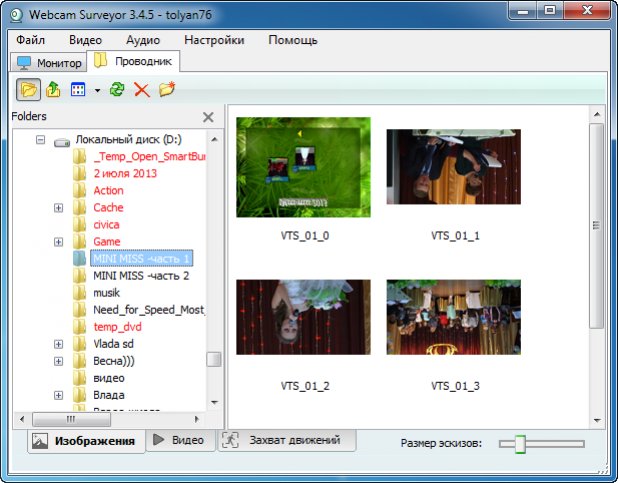Viewport: 618px width, 483px height.
Task: Expand the Cache folder
Action: click(58, 208)
